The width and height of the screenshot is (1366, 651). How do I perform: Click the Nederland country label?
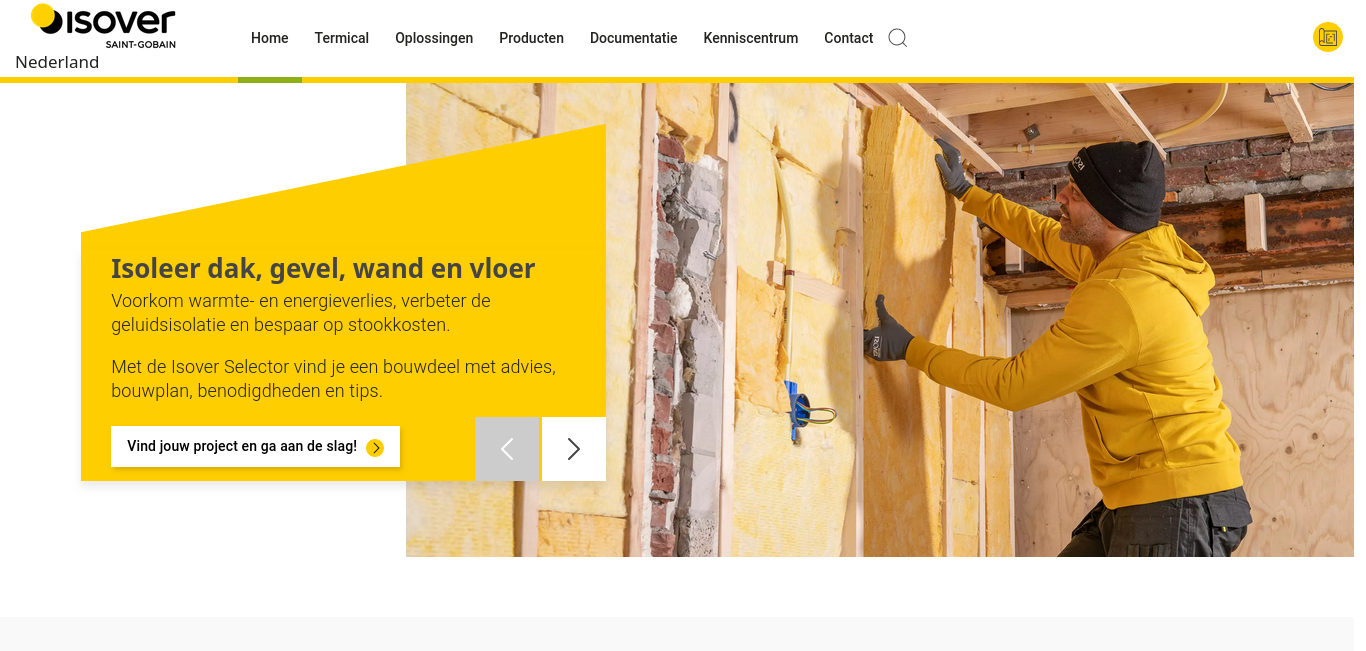tap(57, 62)
